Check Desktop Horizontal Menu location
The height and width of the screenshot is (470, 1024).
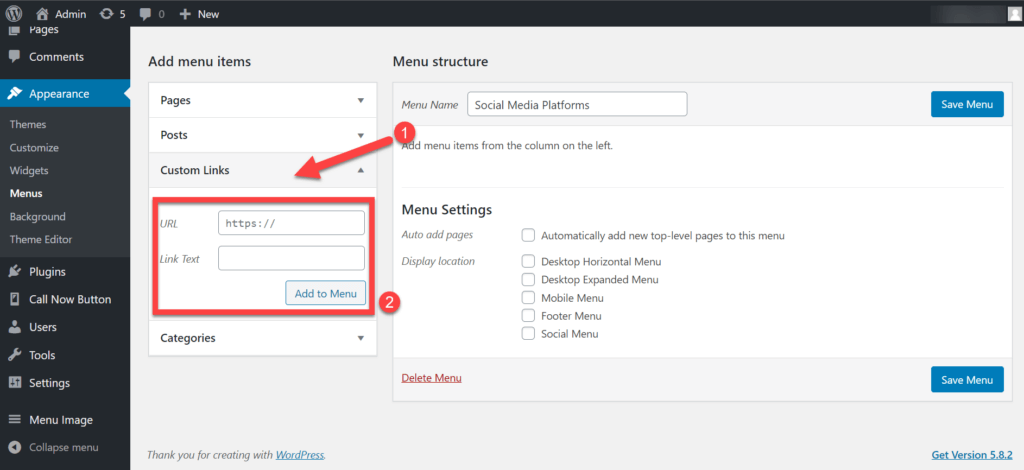pos(528,261)
